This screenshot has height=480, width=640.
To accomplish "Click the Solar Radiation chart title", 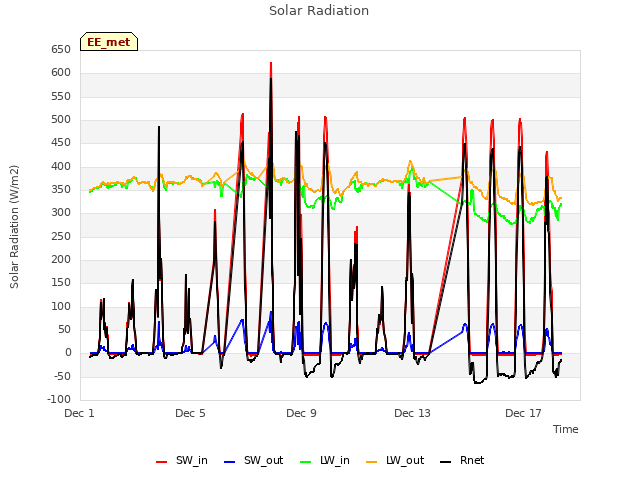I will (x=319, y=11).
